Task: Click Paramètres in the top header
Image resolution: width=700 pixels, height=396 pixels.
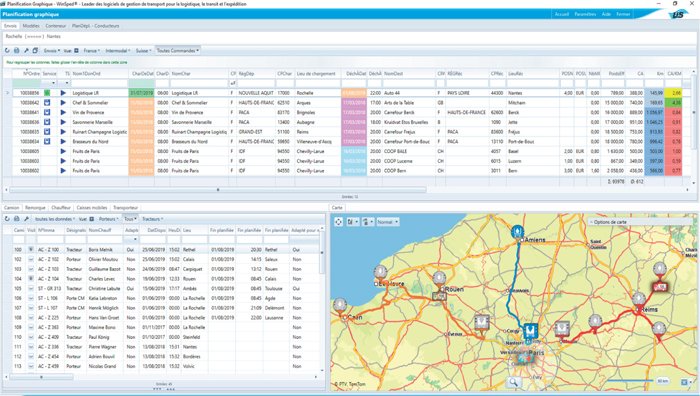Action: [585, 14]
